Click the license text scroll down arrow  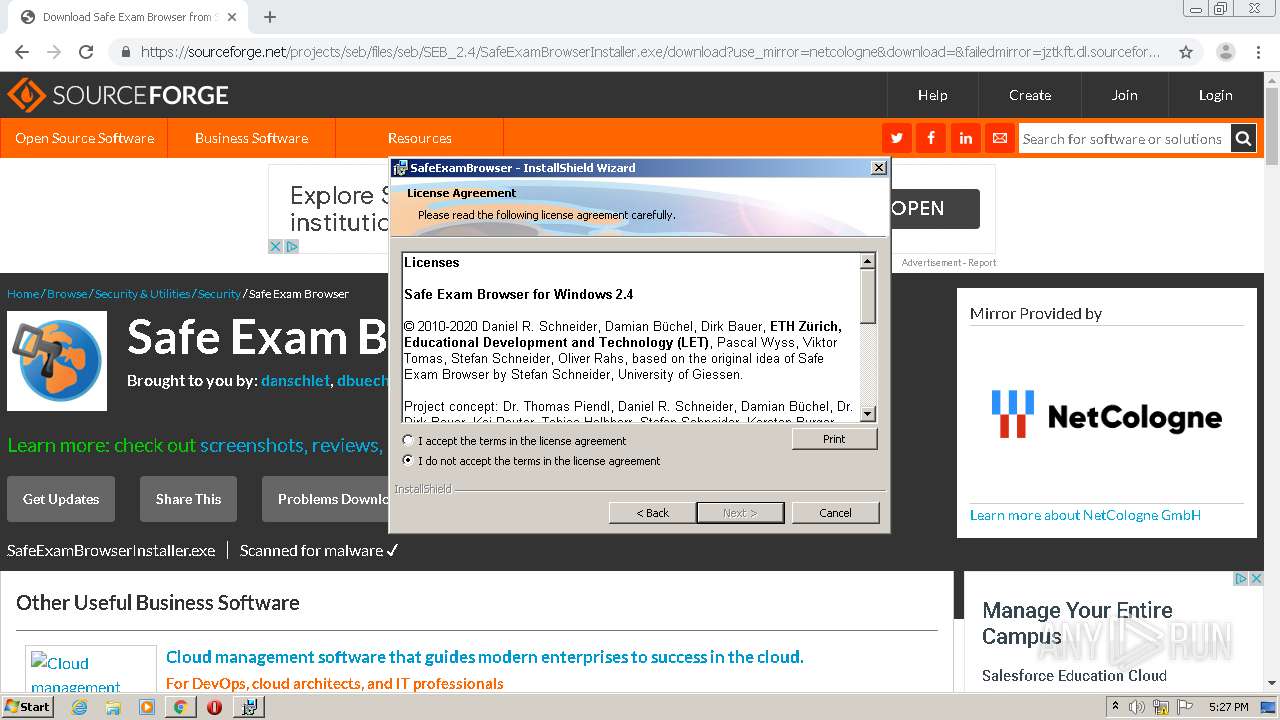(867, 414)
